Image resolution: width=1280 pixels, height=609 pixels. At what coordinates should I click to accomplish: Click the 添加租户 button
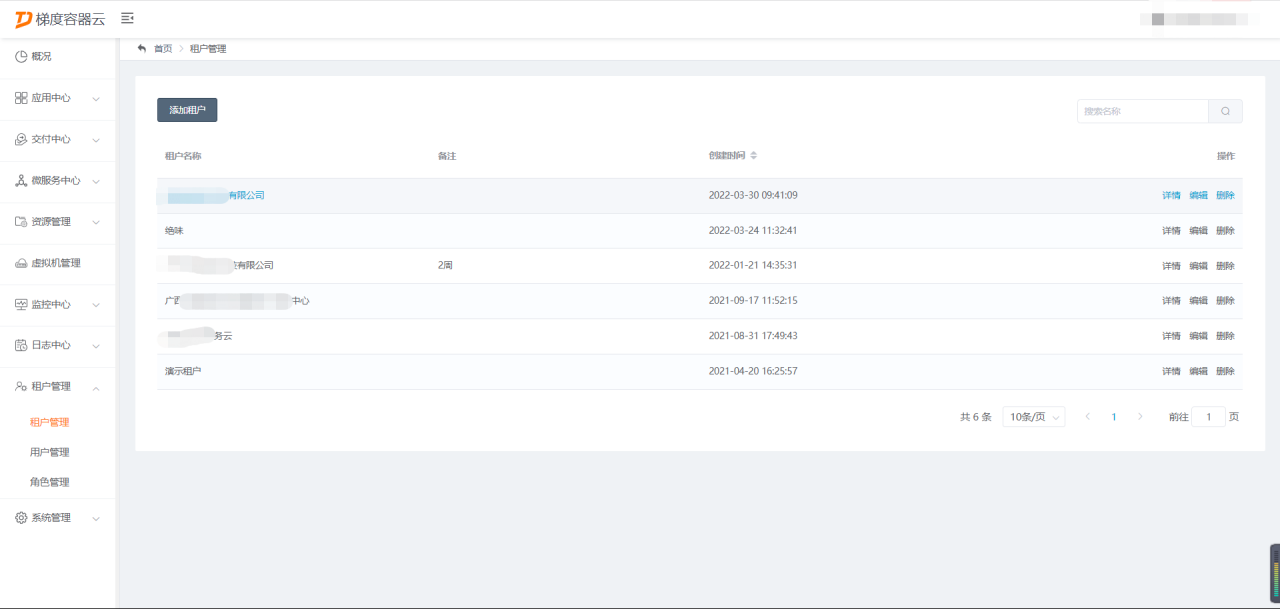tap(187, 110)
